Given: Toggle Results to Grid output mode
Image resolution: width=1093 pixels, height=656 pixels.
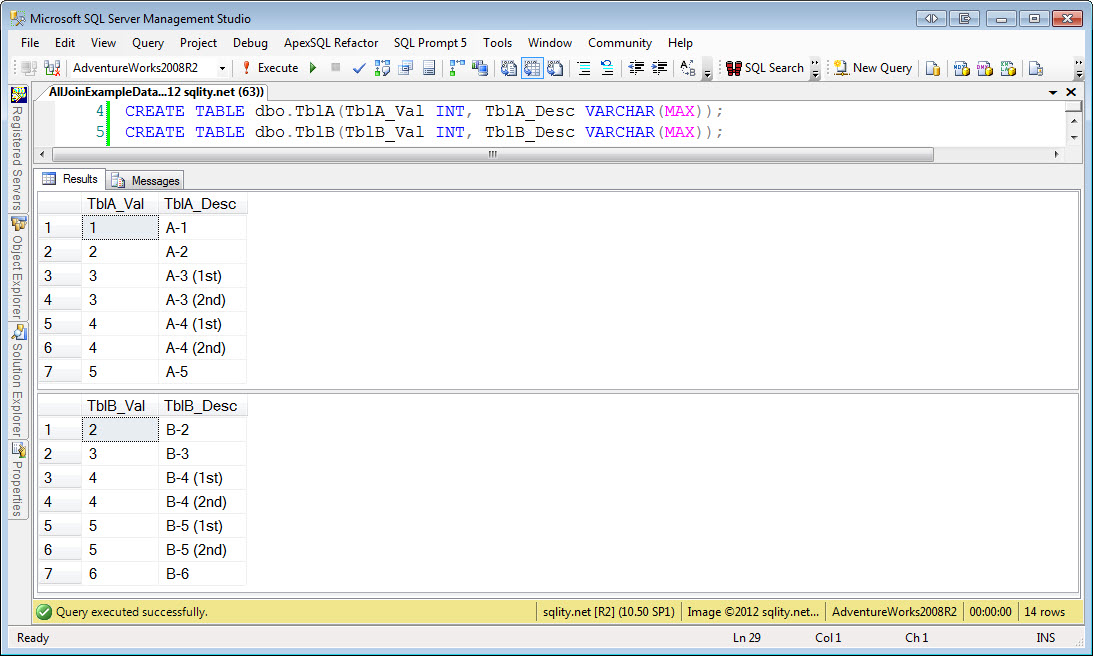Looking at the screenshot, I should 532,68.
